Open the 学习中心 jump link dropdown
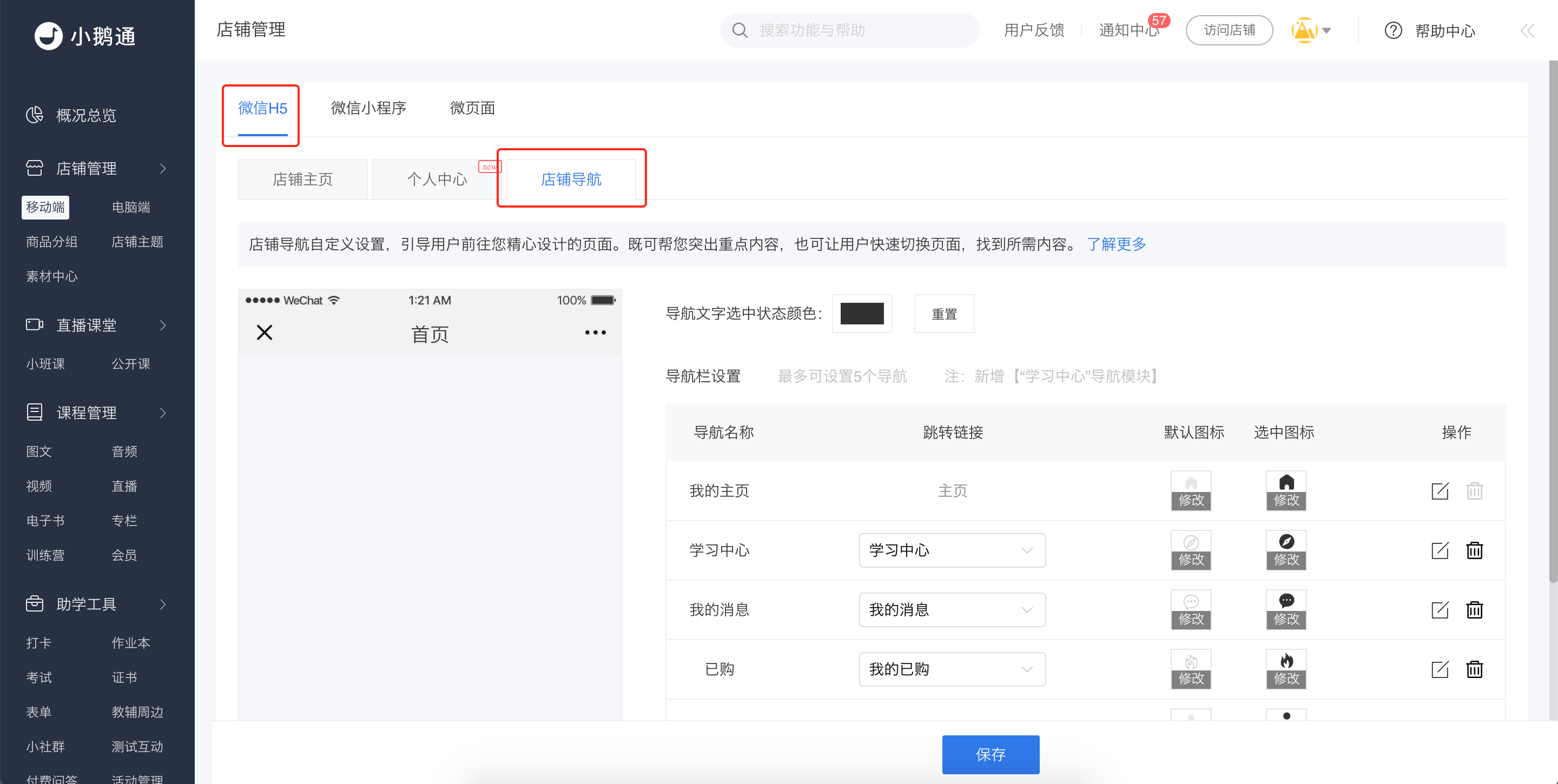Viewport: 1558px width, 784px height. click(x=952, y=550)
